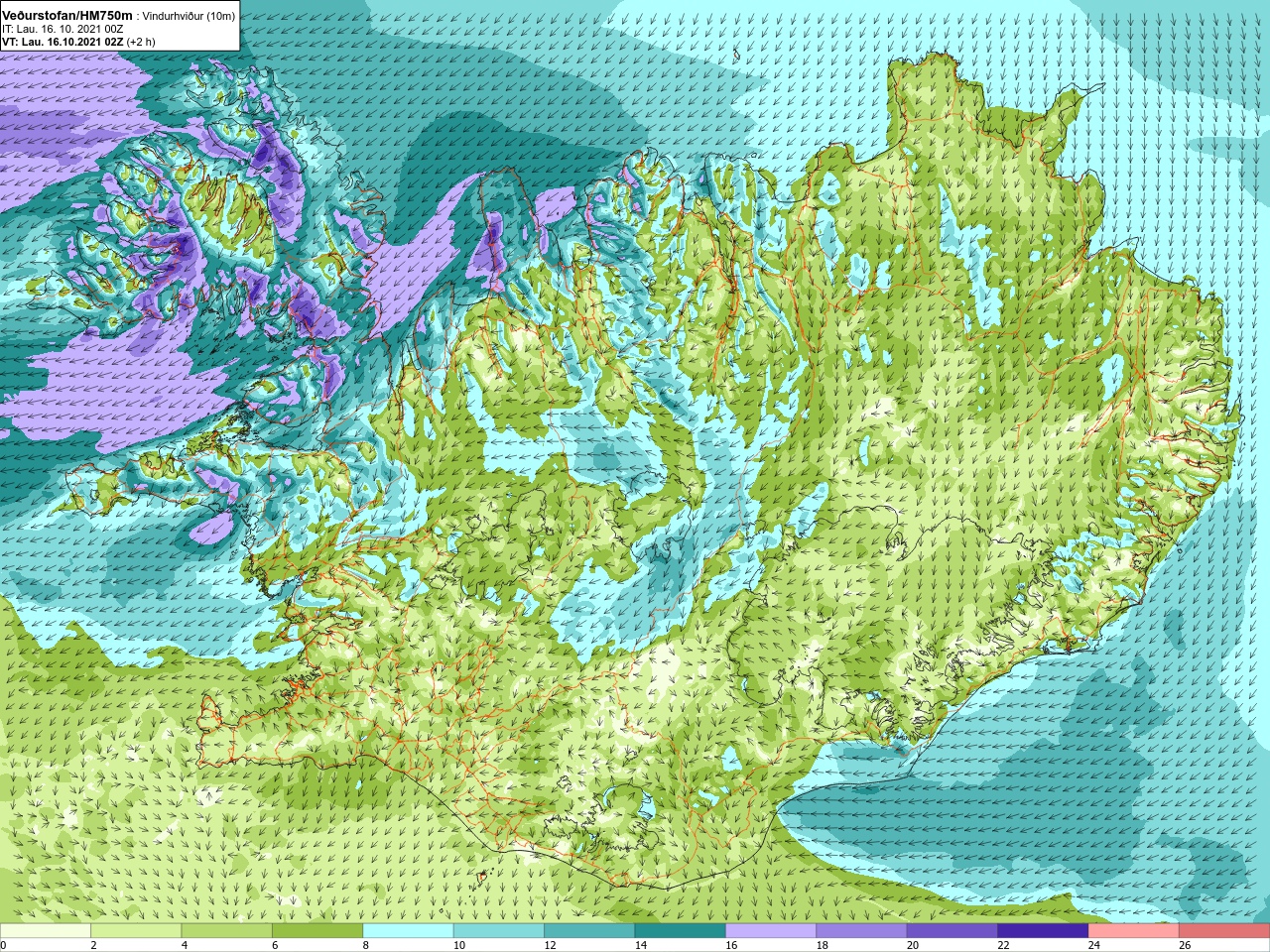Click the light green 2–4 legend swatch

(137, 930)
